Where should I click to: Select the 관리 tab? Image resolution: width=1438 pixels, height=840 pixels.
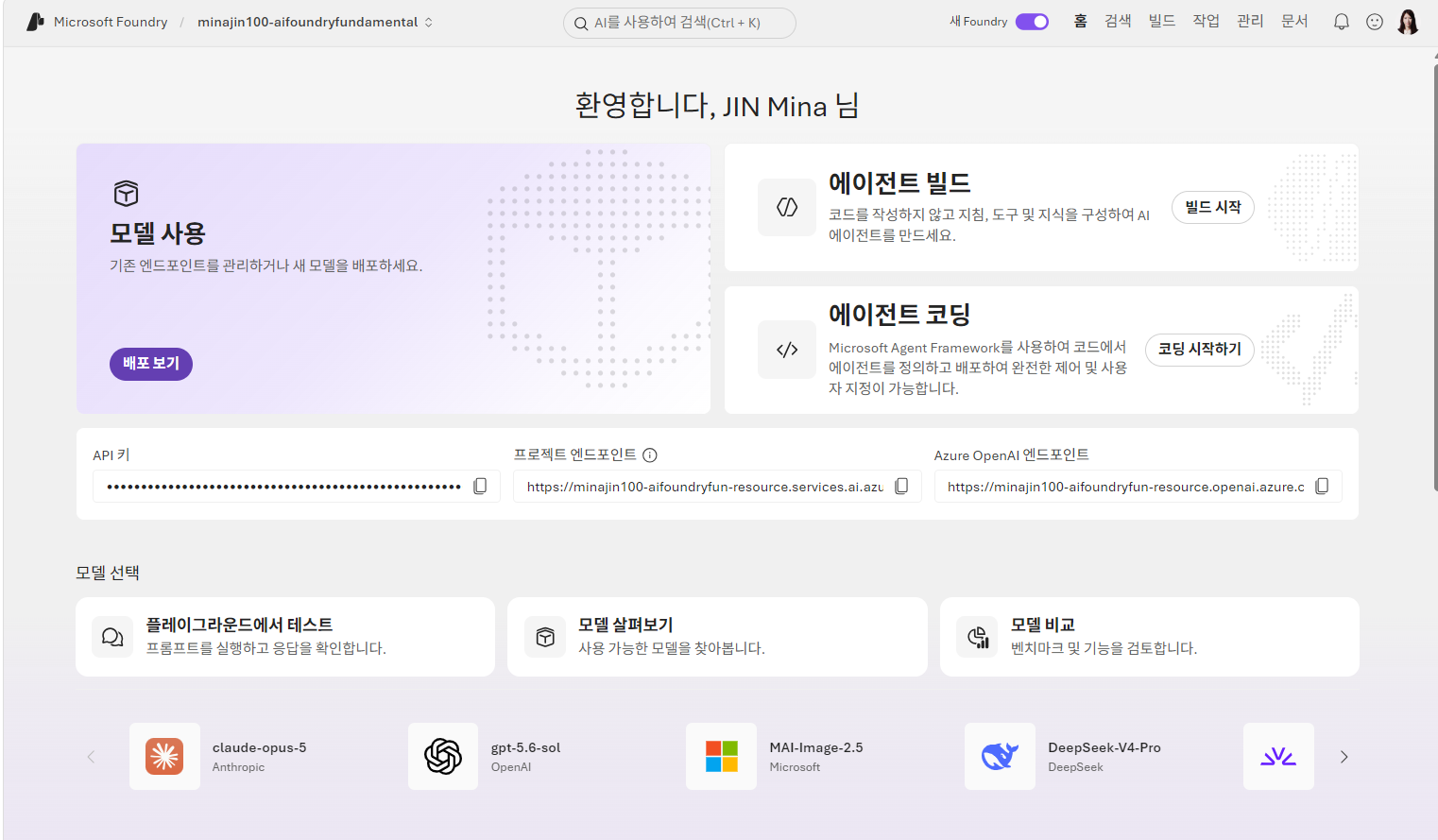tap(1250, 21)
